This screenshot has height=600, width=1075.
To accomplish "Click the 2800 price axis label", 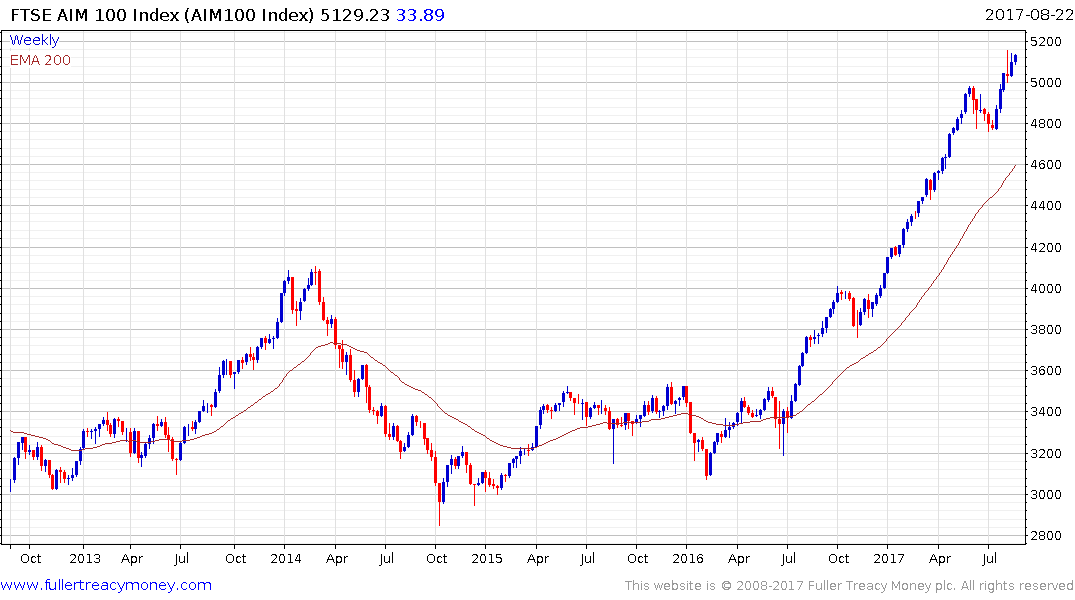I will [1046, 536].
